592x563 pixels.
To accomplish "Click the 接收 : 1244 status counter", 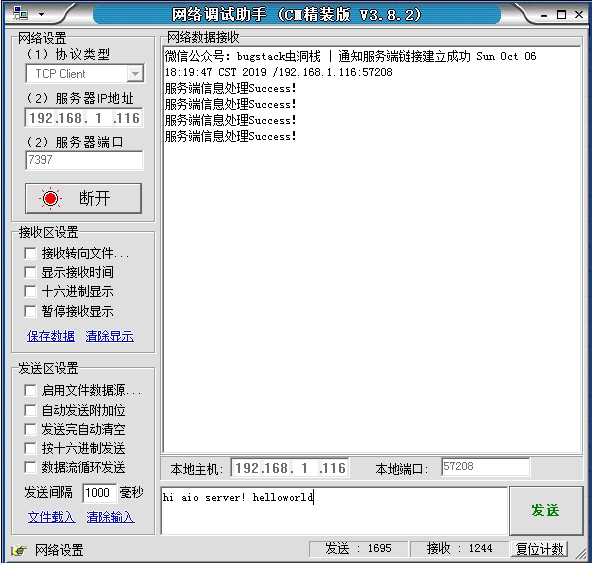I will (459, 549).
